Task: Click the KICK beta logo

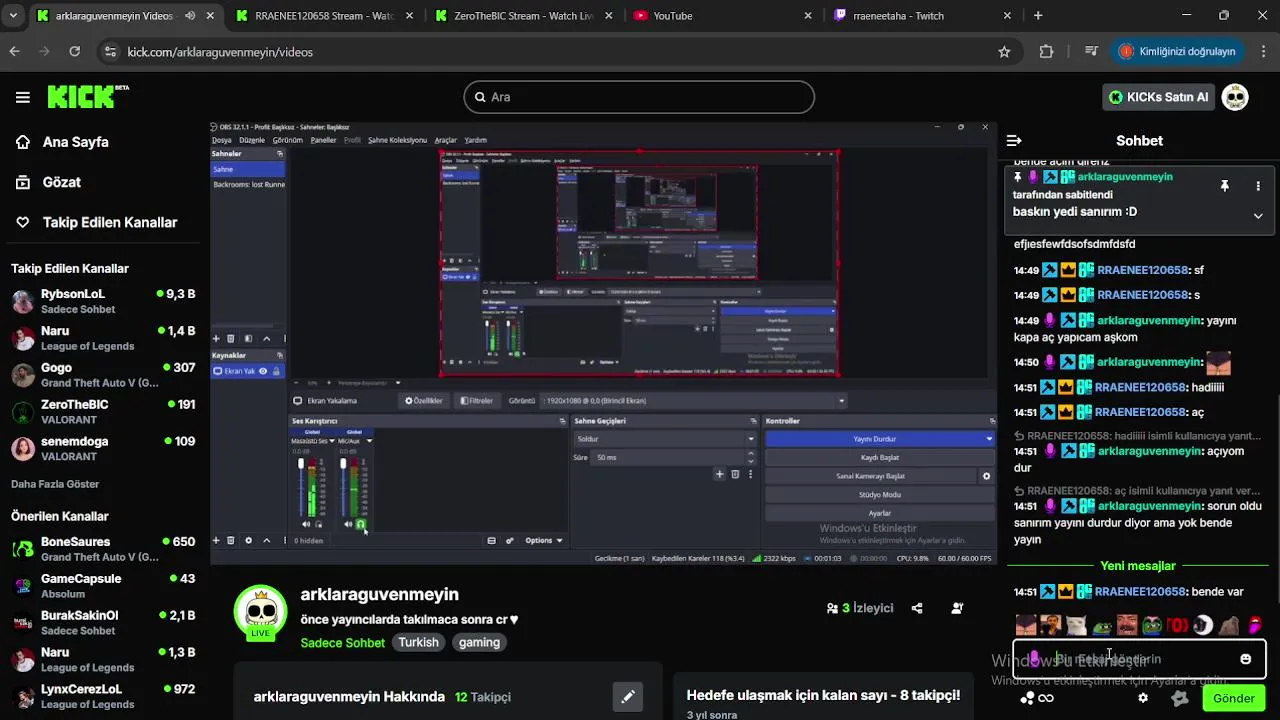Action: 88,96
